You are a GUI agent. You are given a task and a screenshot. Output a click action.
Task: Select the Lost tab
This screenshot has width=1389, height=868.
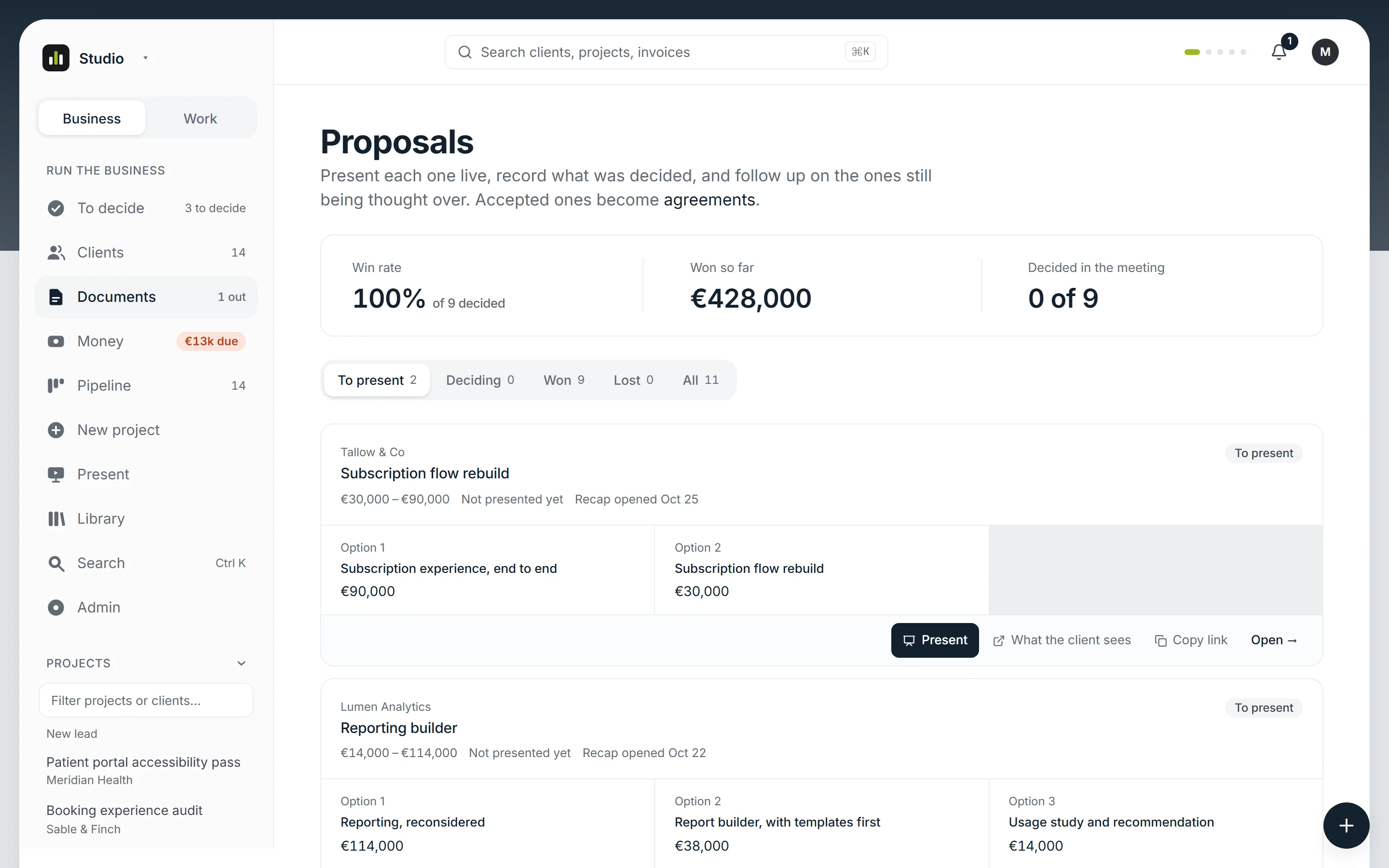[x=633, y=380]
